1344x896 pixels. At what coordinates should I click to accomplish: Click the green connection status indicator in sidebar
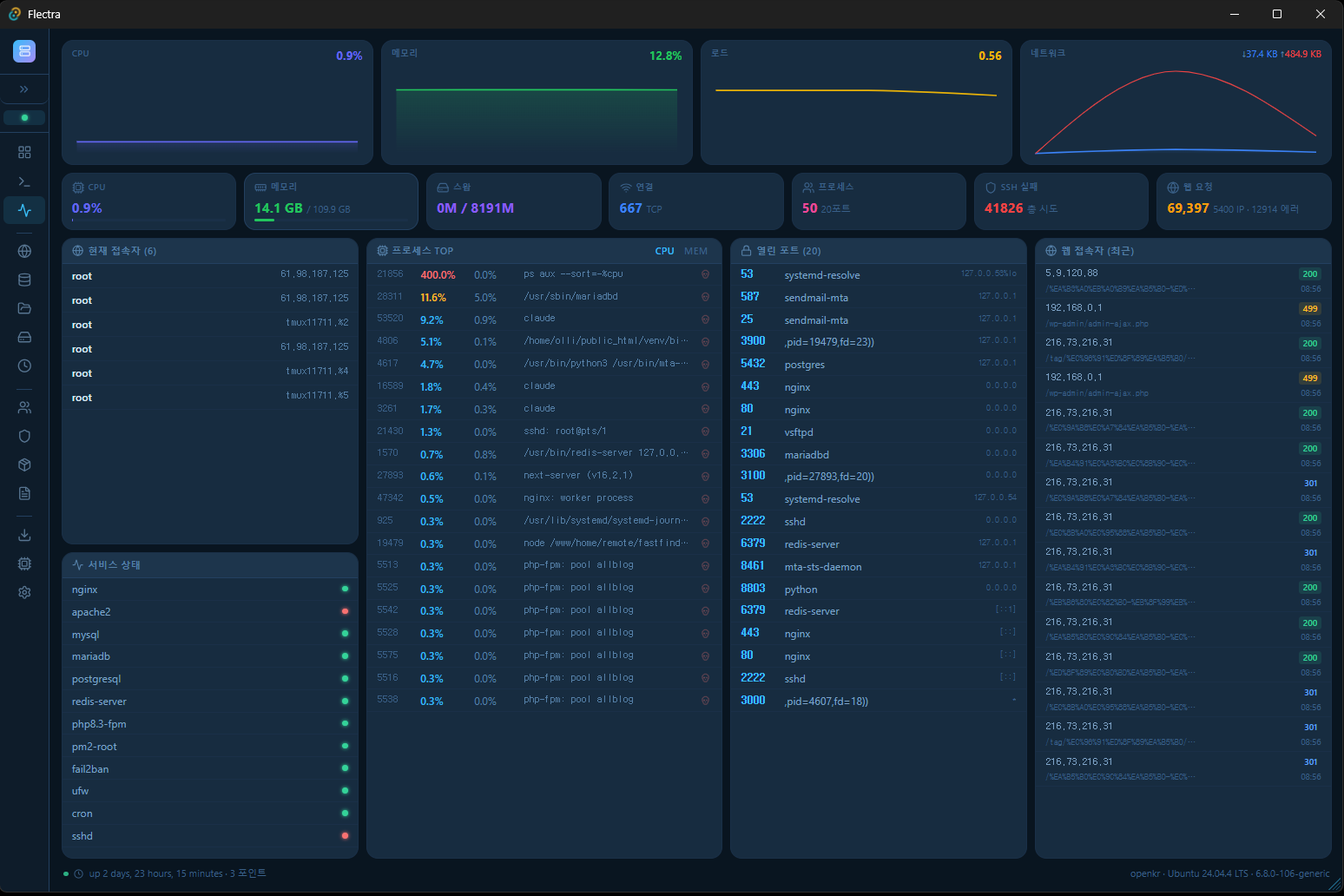(x=24, y=117)
